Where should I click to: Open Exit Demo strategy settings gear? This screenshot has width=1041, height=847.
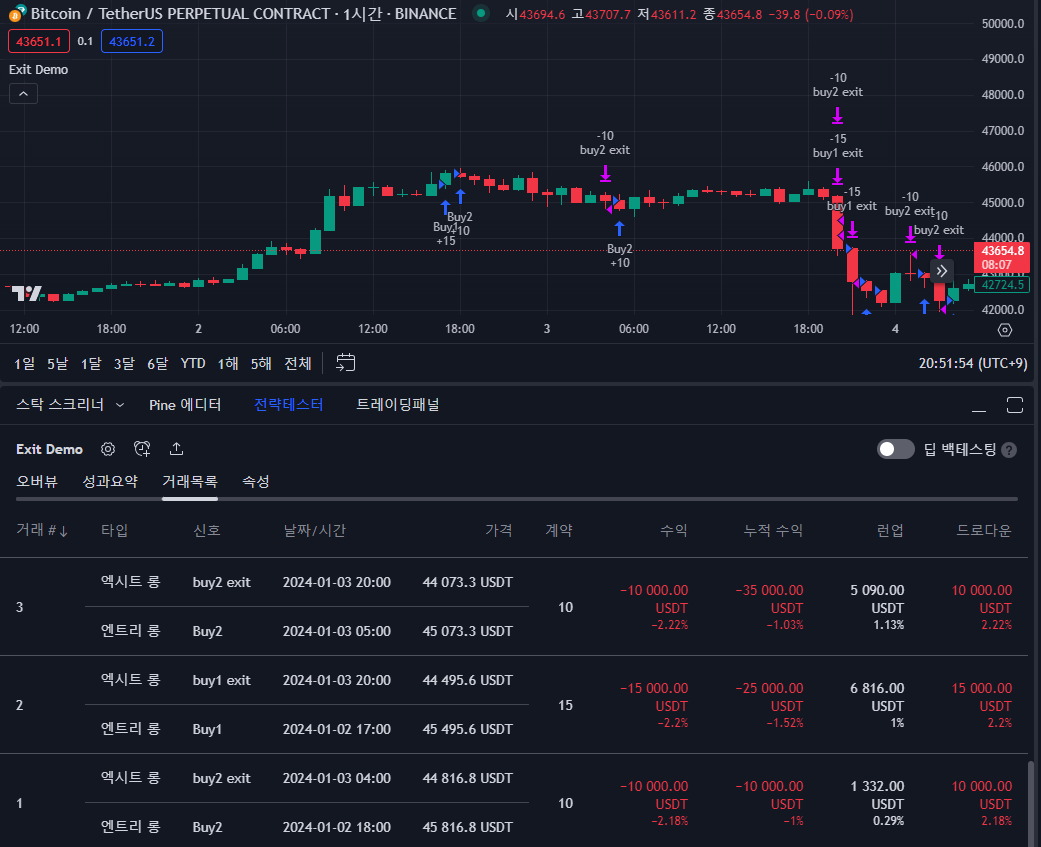[x=108, y=449]
